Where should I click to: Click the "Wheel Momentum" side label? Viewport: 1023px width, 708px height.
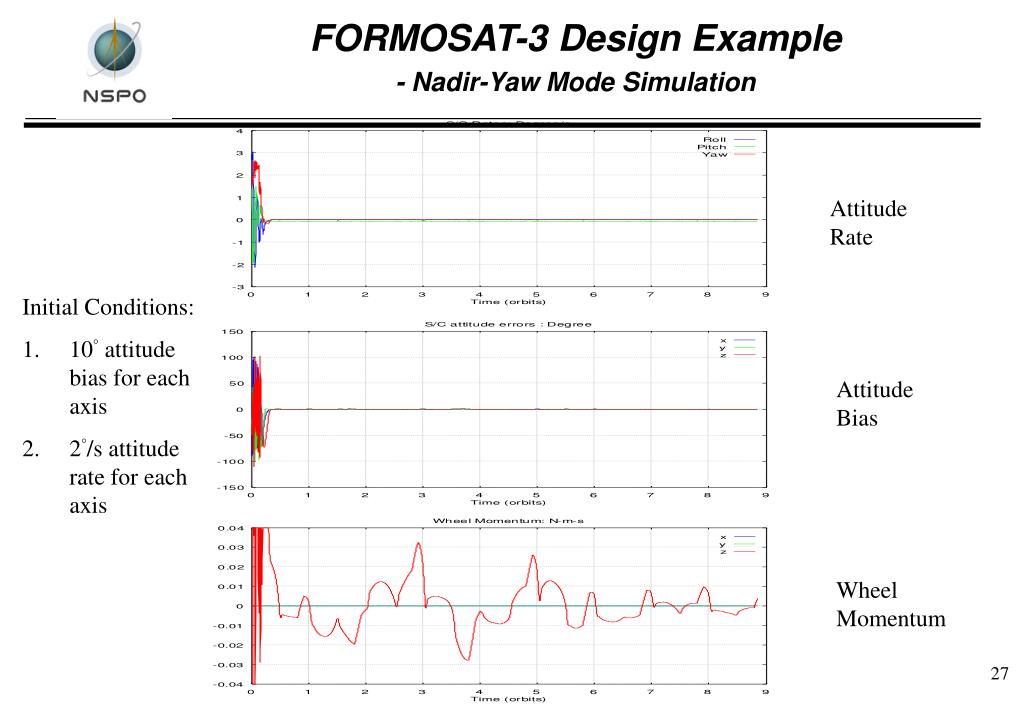tap(891, 604)
